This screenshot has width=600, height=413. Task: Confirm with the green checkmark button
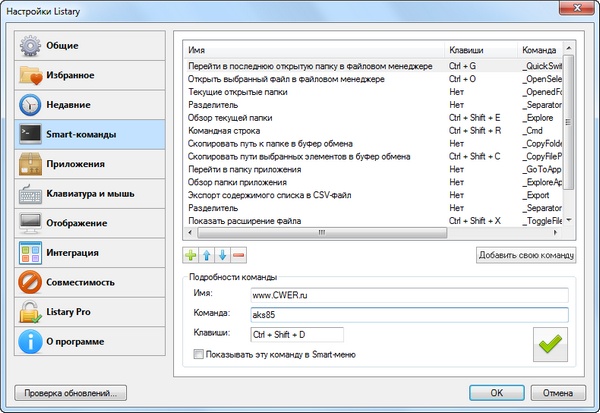pos(551,343)
